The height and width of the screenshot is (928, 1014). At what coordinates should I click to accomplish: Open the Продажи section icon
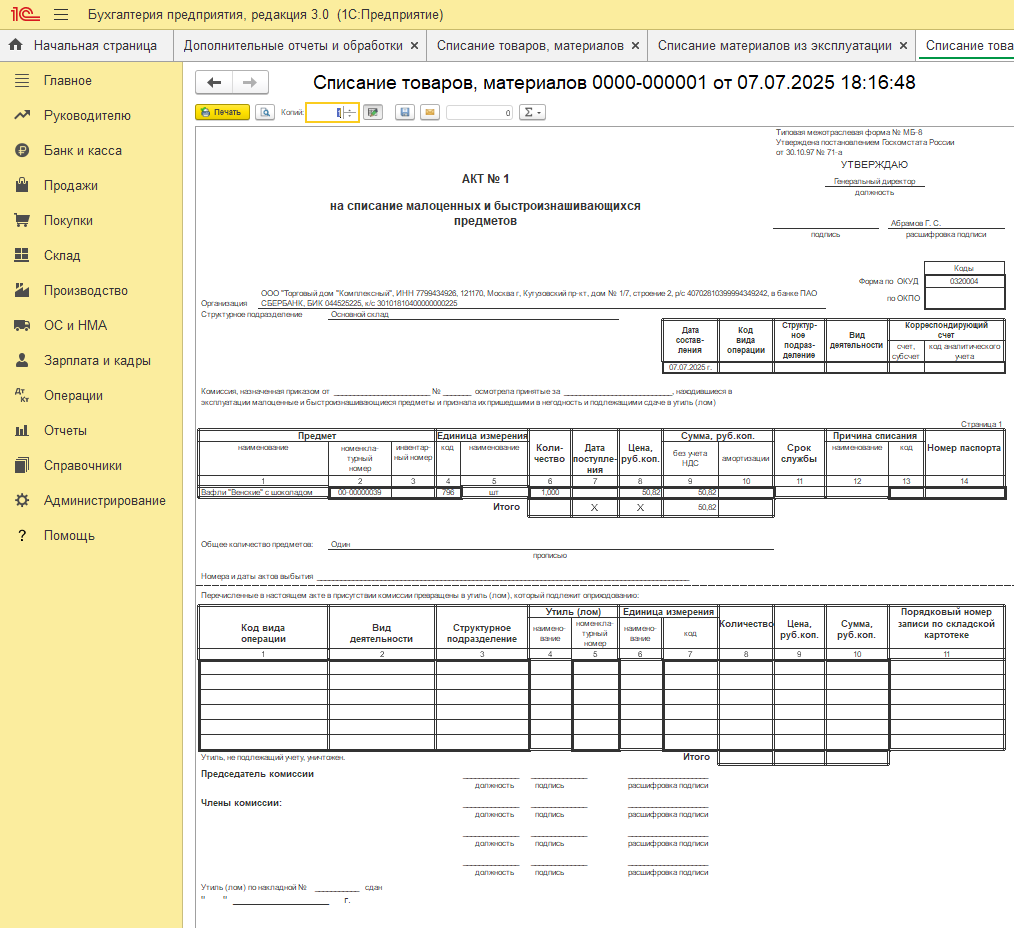[x=22, y=186]
